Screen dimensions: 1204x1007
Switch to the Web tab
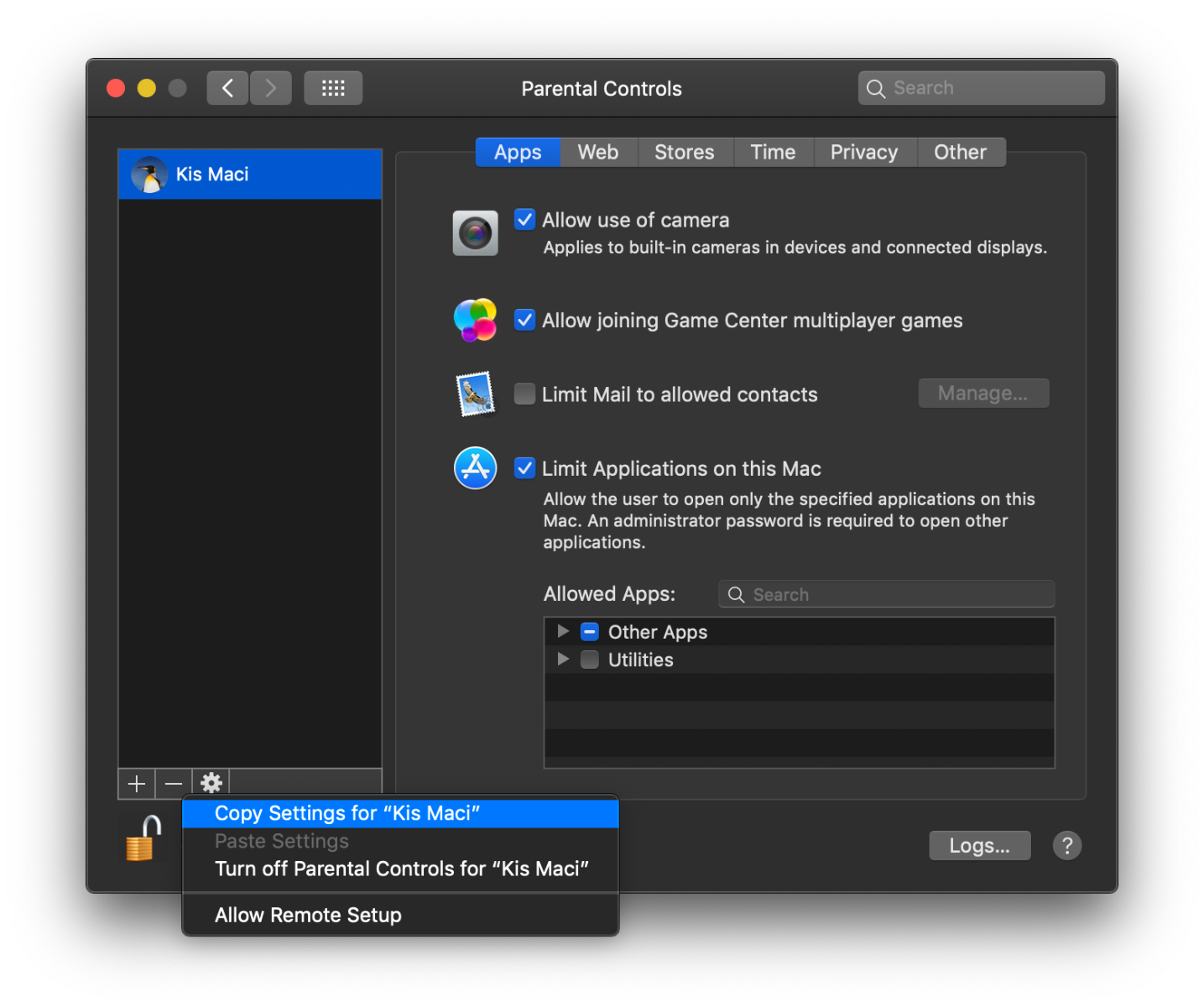coord(598,152)
